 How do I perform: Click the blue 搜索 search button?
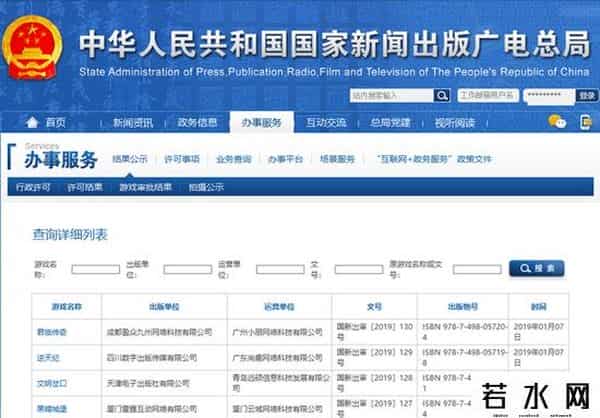[537, 268]
